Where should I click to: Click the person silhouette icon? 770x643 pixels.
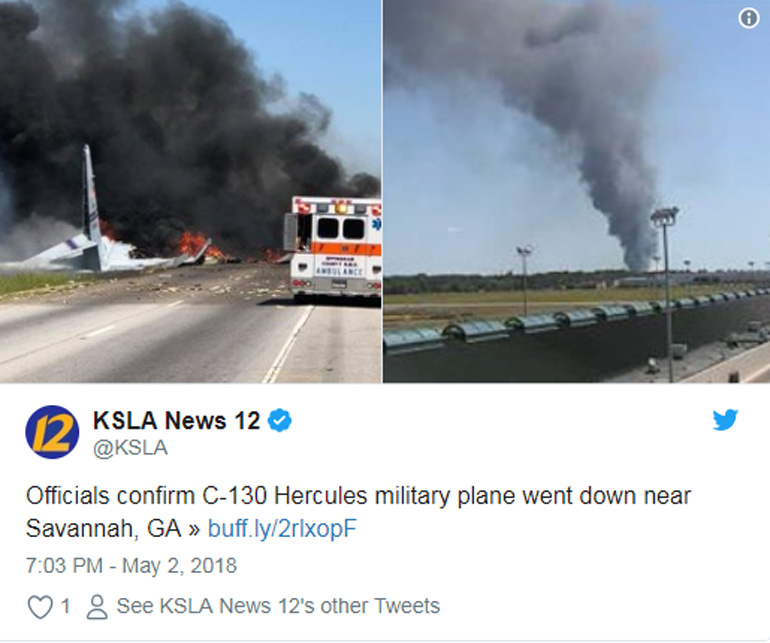tap(97, 607)
